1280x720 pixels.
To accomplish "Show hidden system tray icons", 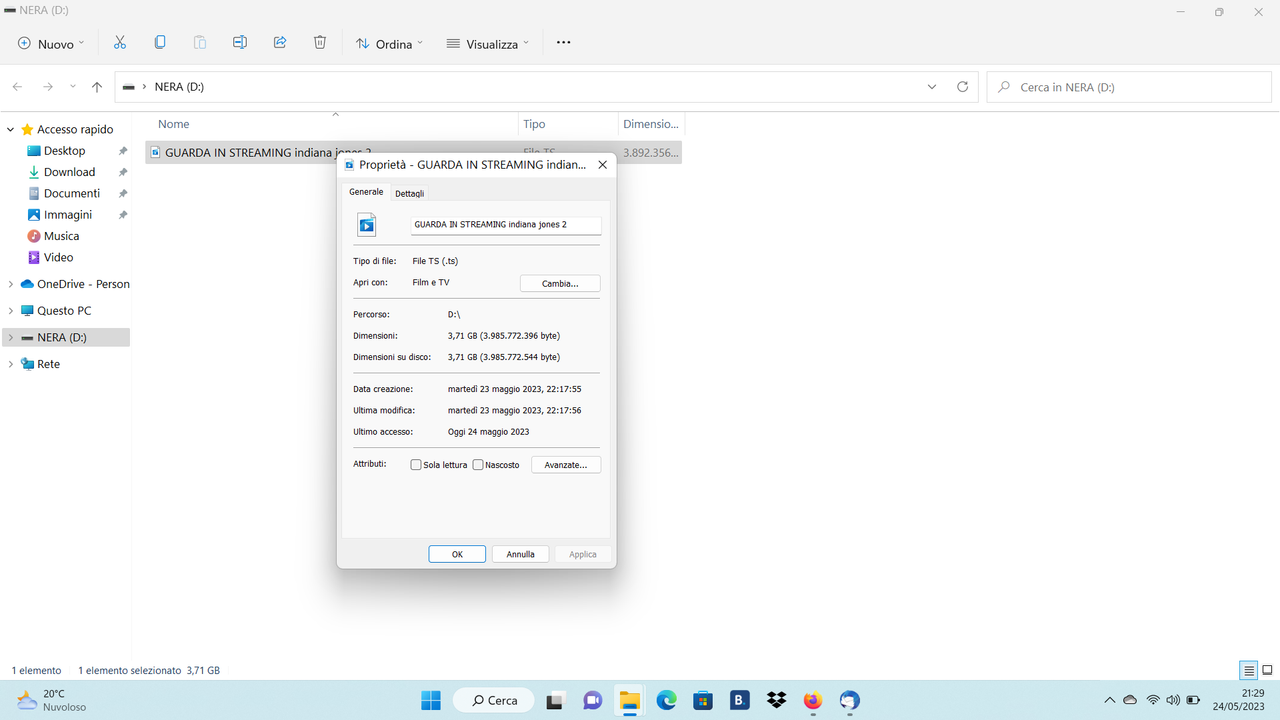I will [x=1109, y=700].
